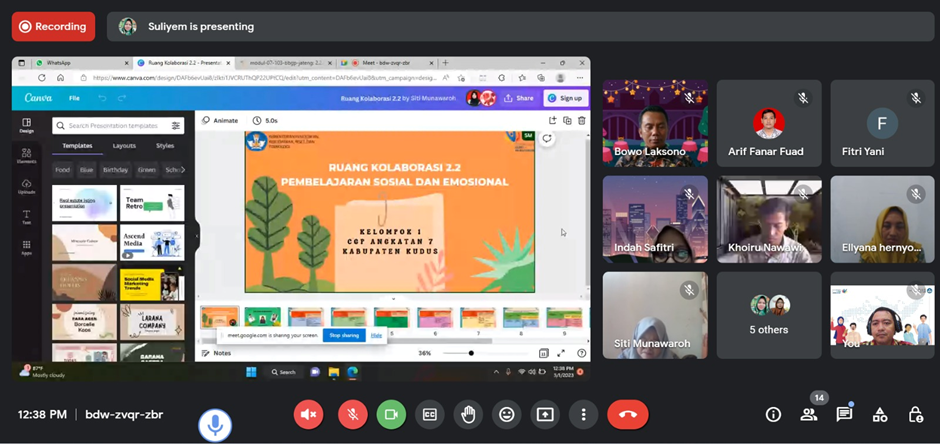940x444 pixels.
Task: Select the Text tool in Canva sidebar
Action: (26, 218)
